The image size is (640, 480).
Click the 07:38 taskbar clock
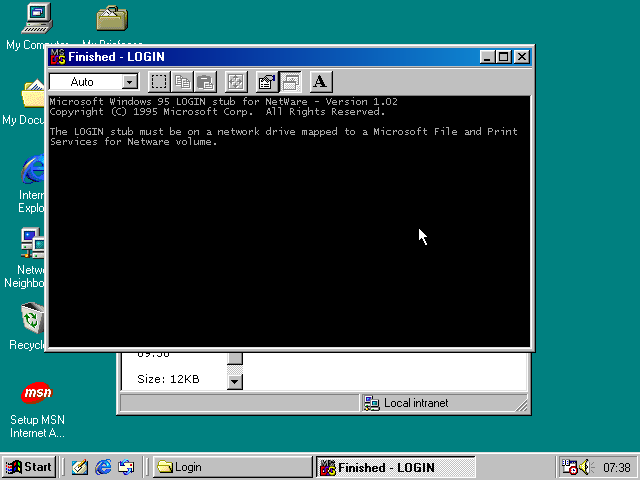(x=617, y=467)
